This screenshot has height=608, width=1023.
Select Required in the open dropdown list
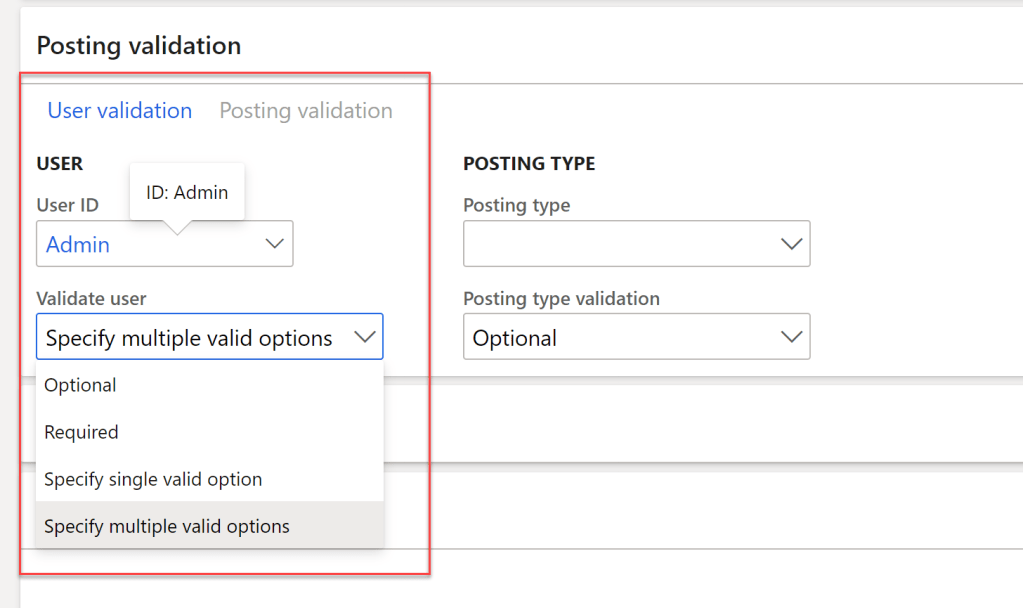81,432
